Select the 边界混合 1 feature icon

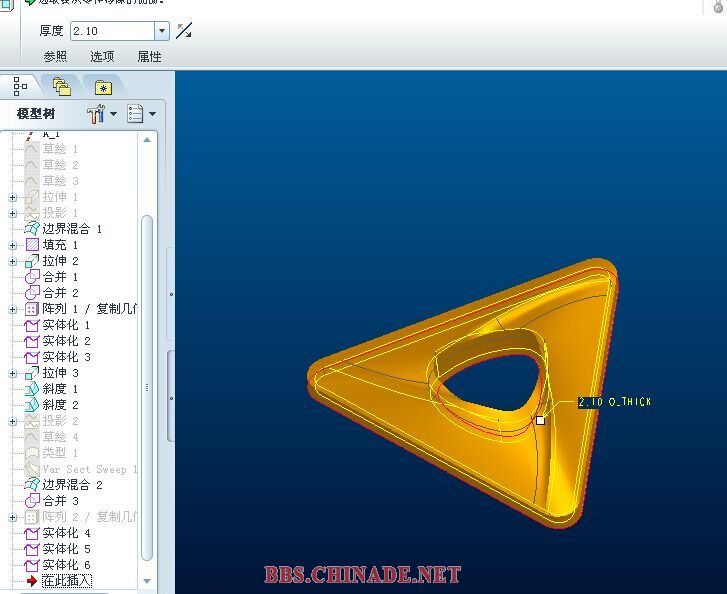pos(32,229)
